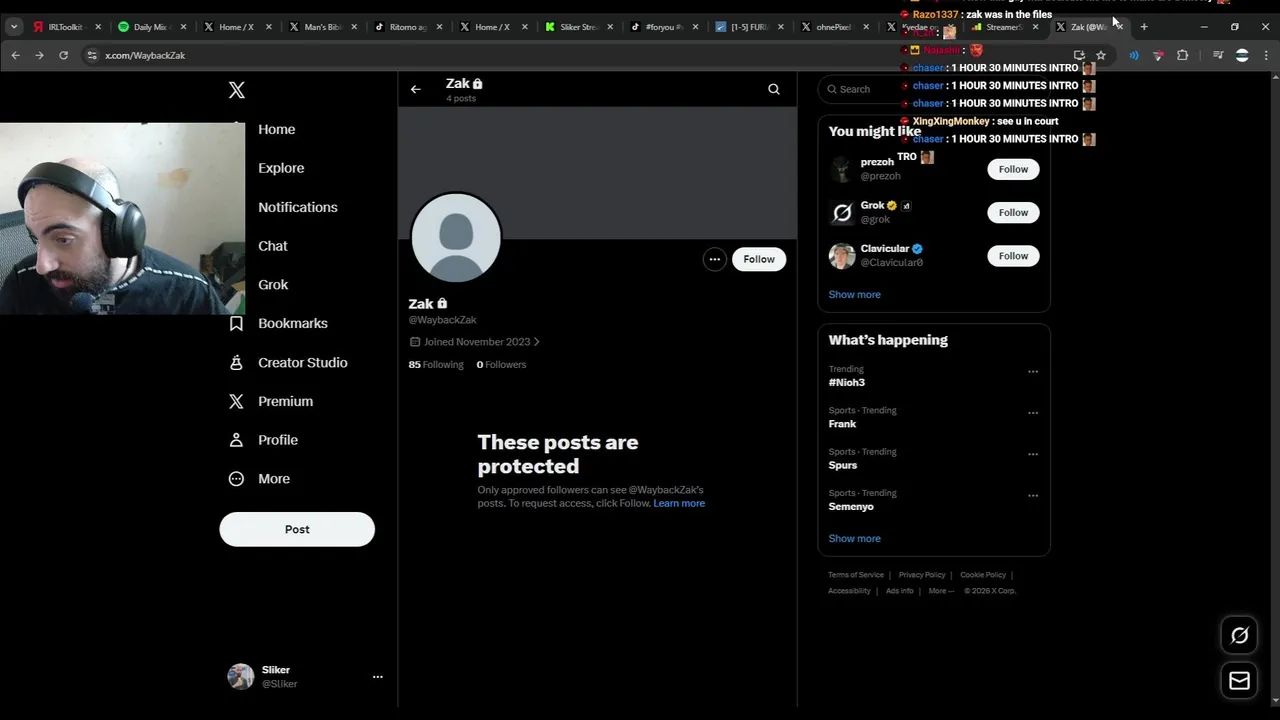The image size is (1280, 720).
Task: Click Clavicular's avatar in suggestions
Action: click(x=842, y=256)
